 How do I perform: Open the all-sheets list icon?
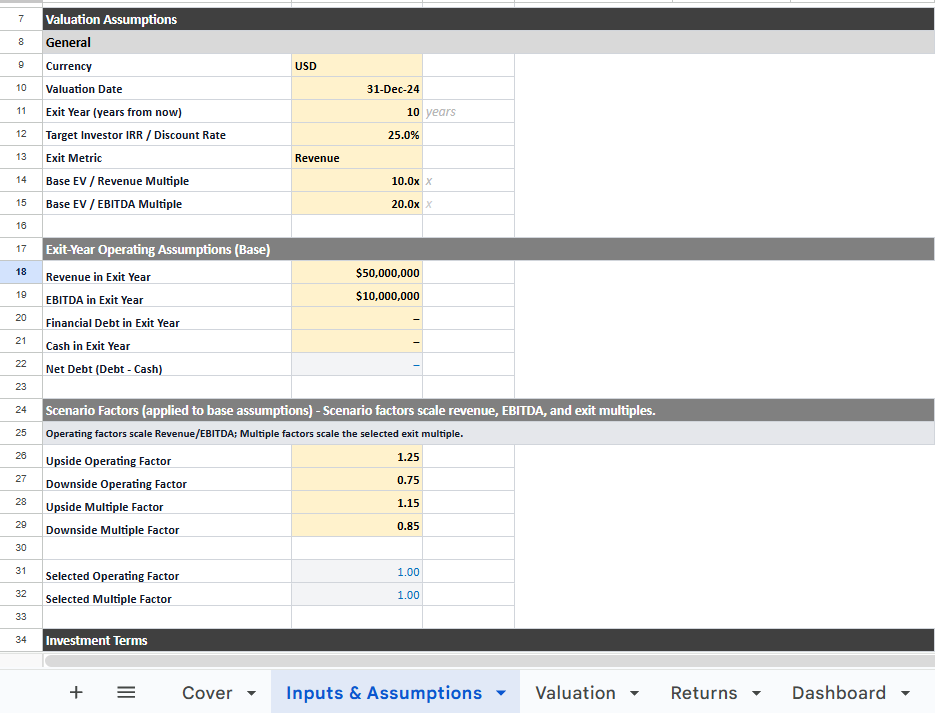(126, 692)
